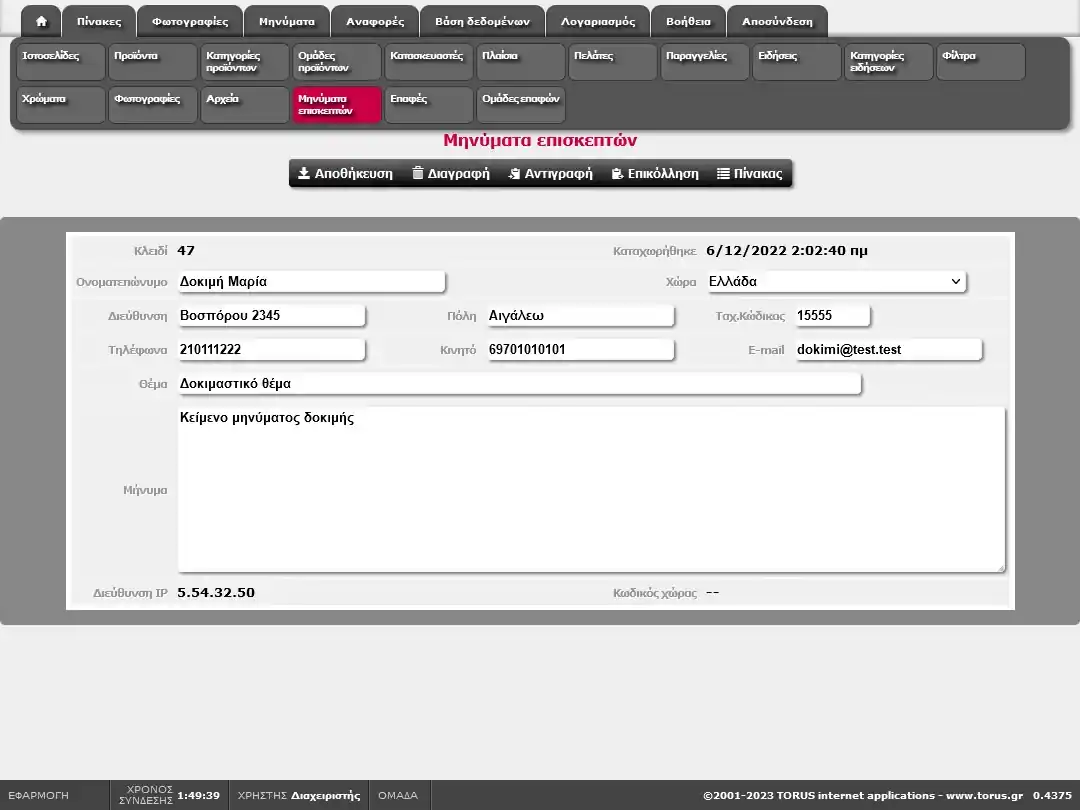Click the home icon tab

tap(41, 22)
